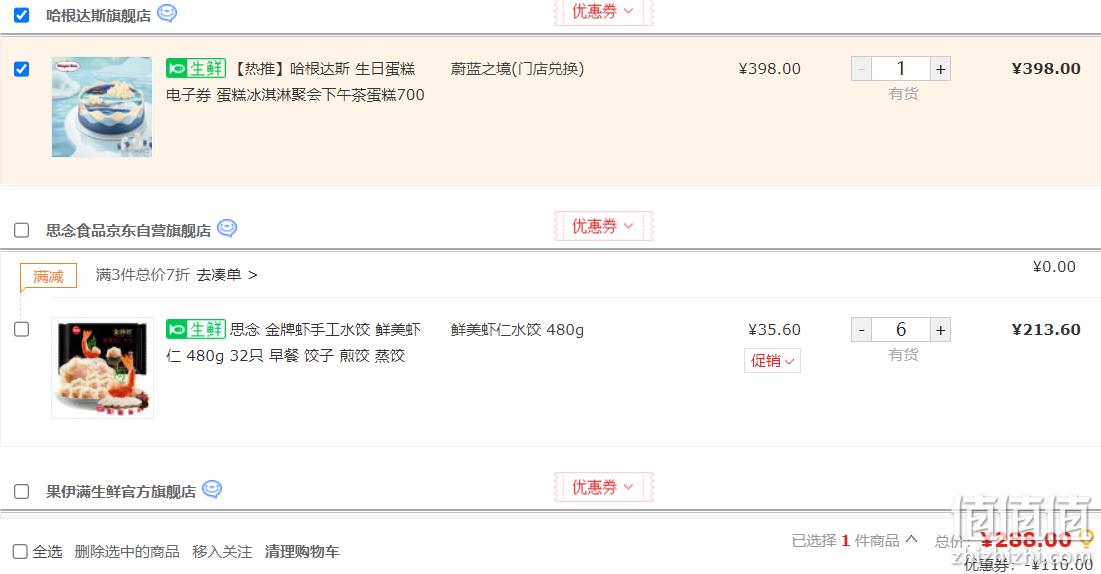Increase cake quantity with the plus button

tap(940, 69)
